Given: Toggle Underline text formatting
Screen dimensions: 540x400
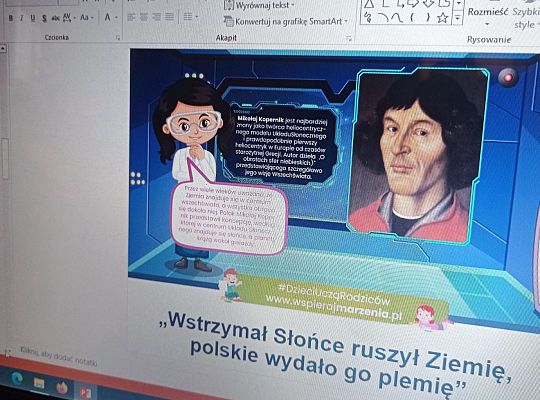Looking at the screenshot, I should [33, 18].
